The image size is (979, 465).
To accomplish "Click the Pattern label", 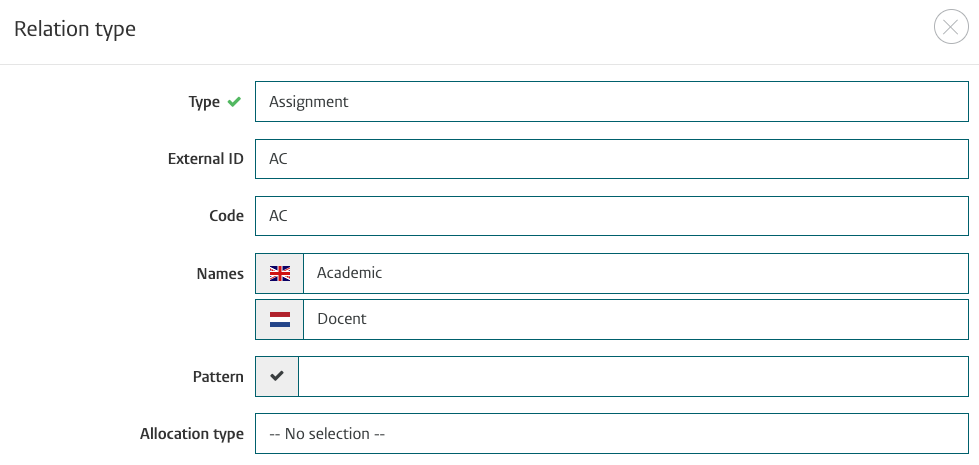I will click(219, 377).
